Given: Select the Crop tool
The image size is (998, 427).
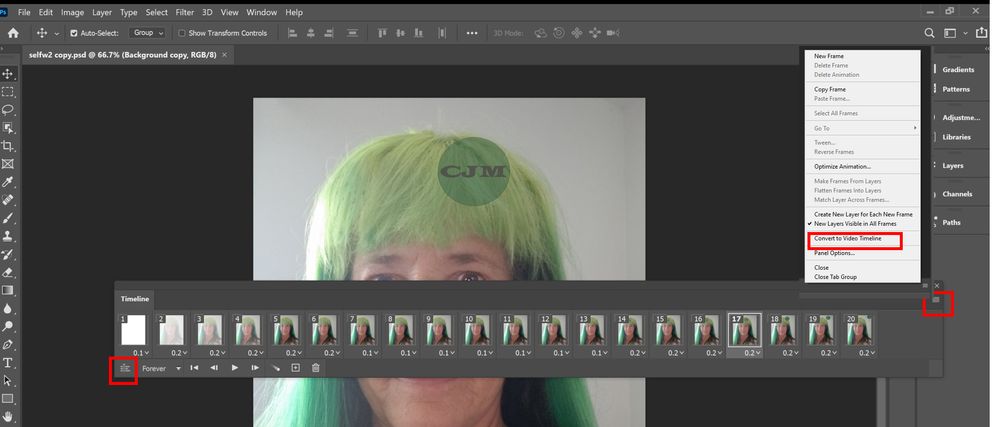Looking at the screenshot, I should pos(8,146).
